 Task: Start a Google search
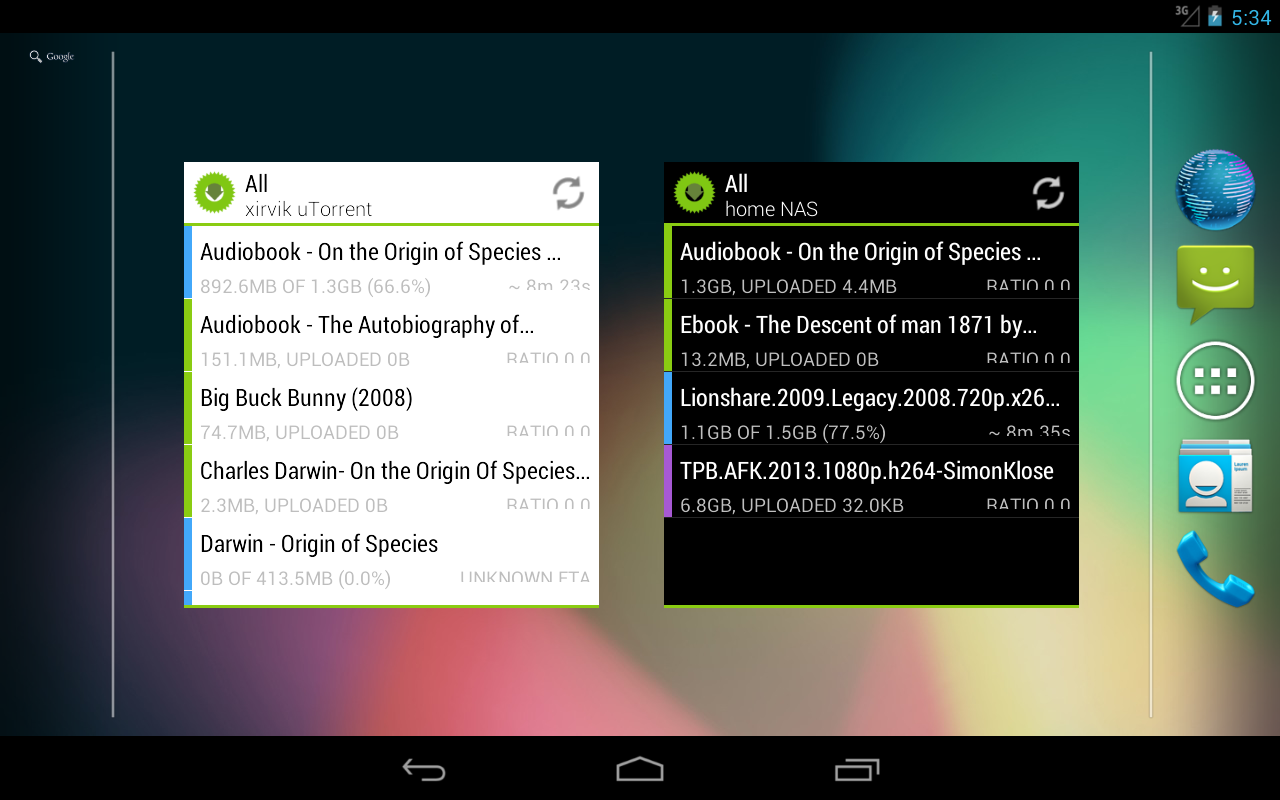(50, 57)
